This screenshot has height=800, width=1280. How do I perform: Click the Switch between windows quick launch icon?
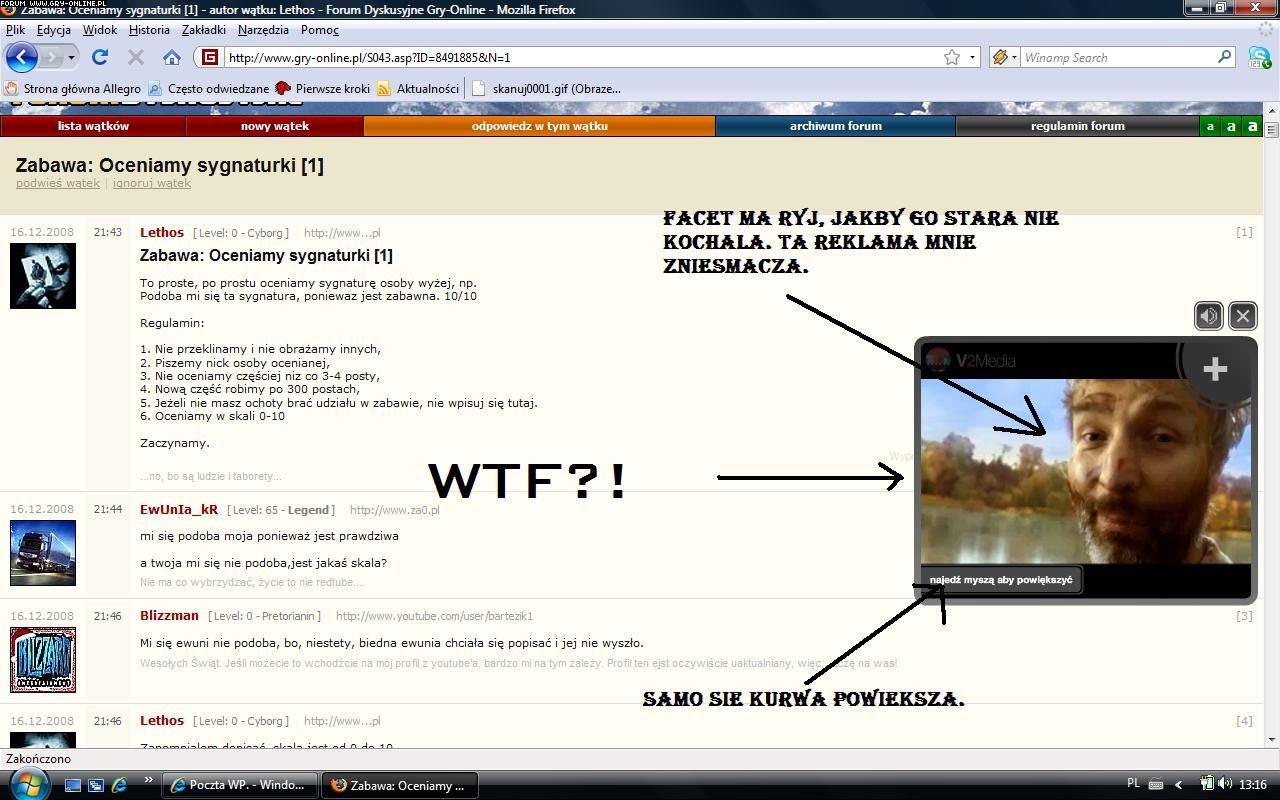pyautogui.click(x=96, y=785)
